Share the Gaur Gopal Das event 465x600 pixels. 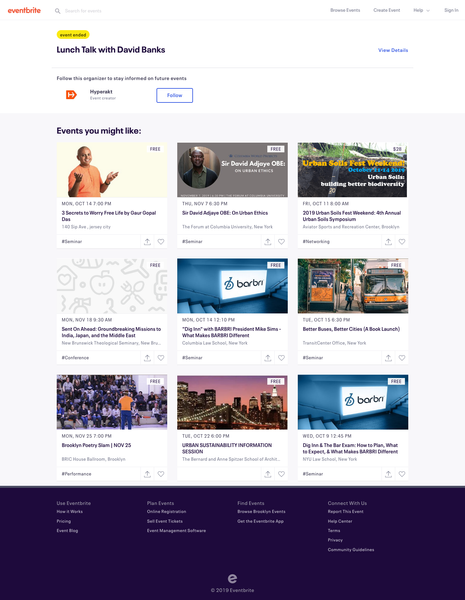click(x=147, y=241)
